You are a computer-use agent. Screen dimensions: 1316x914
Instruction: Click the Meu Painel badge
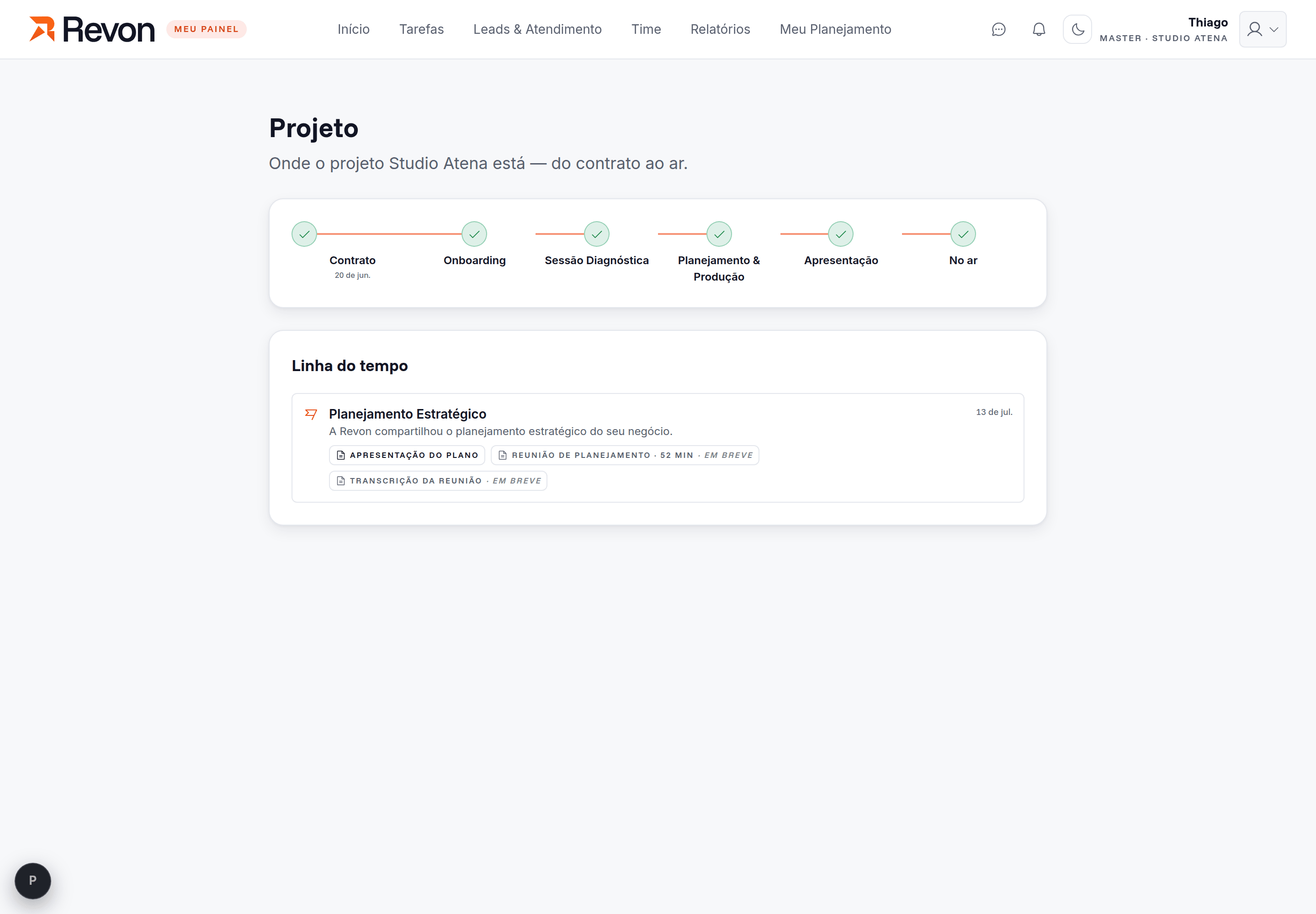coord(206,29)
